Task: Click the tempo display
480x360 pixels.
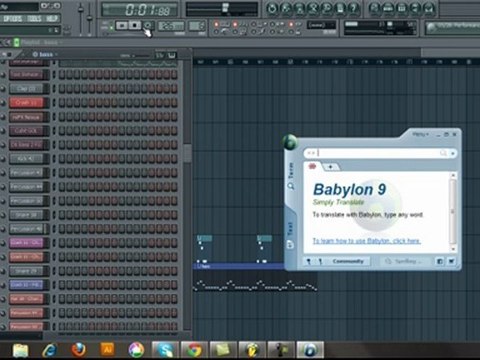Action: [x=171, y=26]
